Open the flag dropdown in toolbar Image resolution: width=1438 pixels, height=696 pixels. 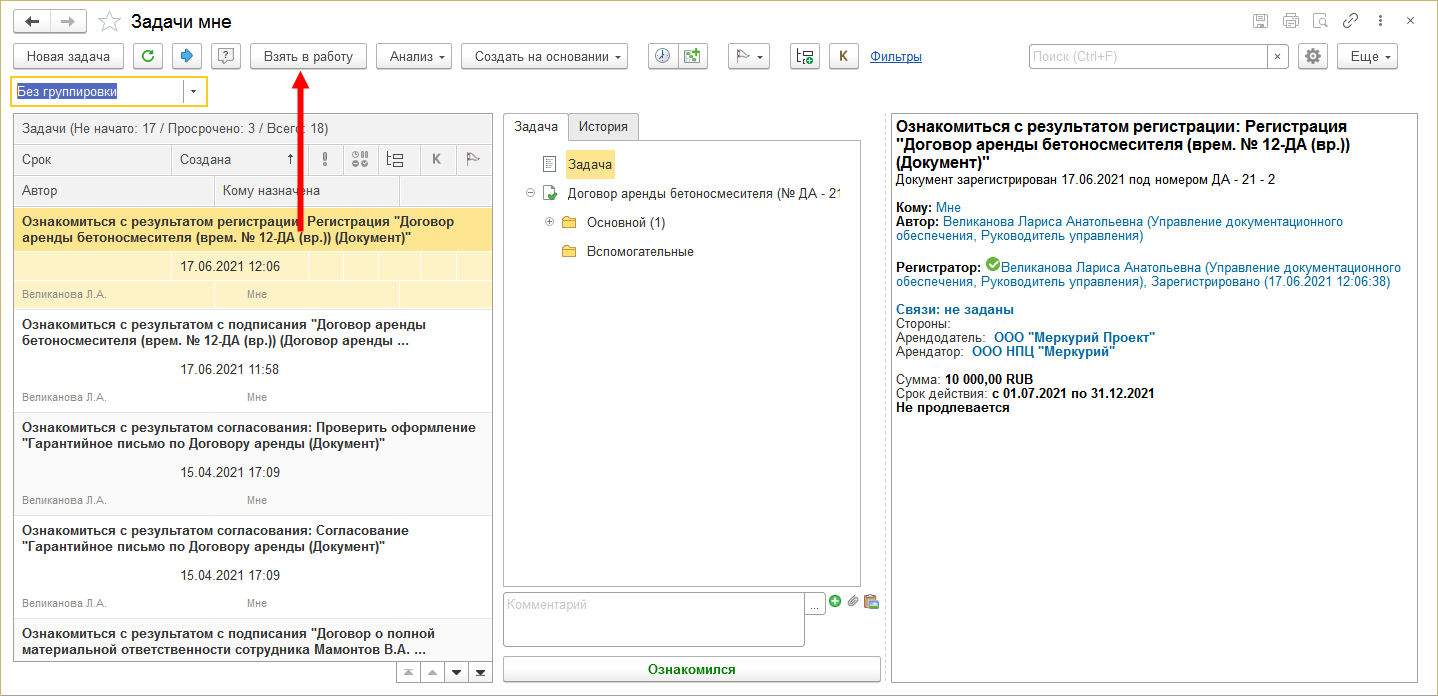(x=746, y=57)
